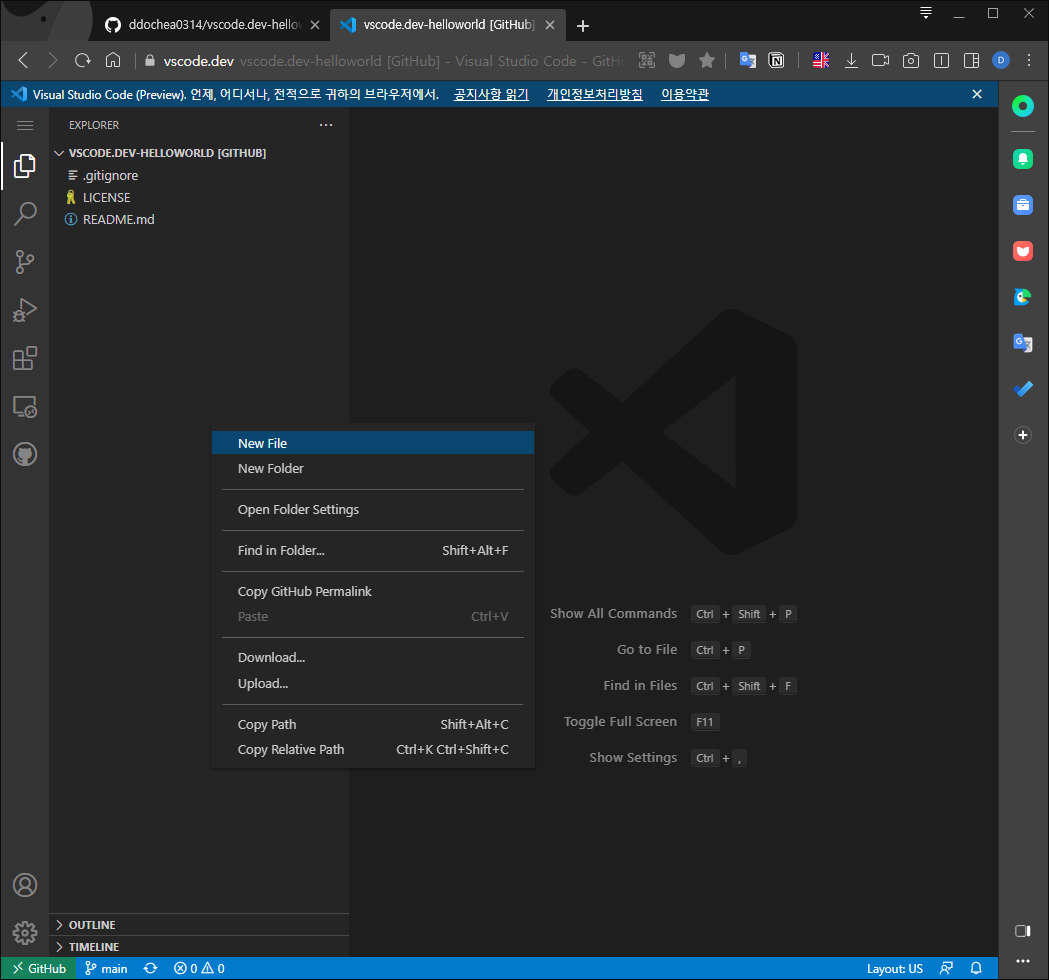Click the Synchronize Changes status bar icon
Viewport: 1049px width, 980px height.
151,968
